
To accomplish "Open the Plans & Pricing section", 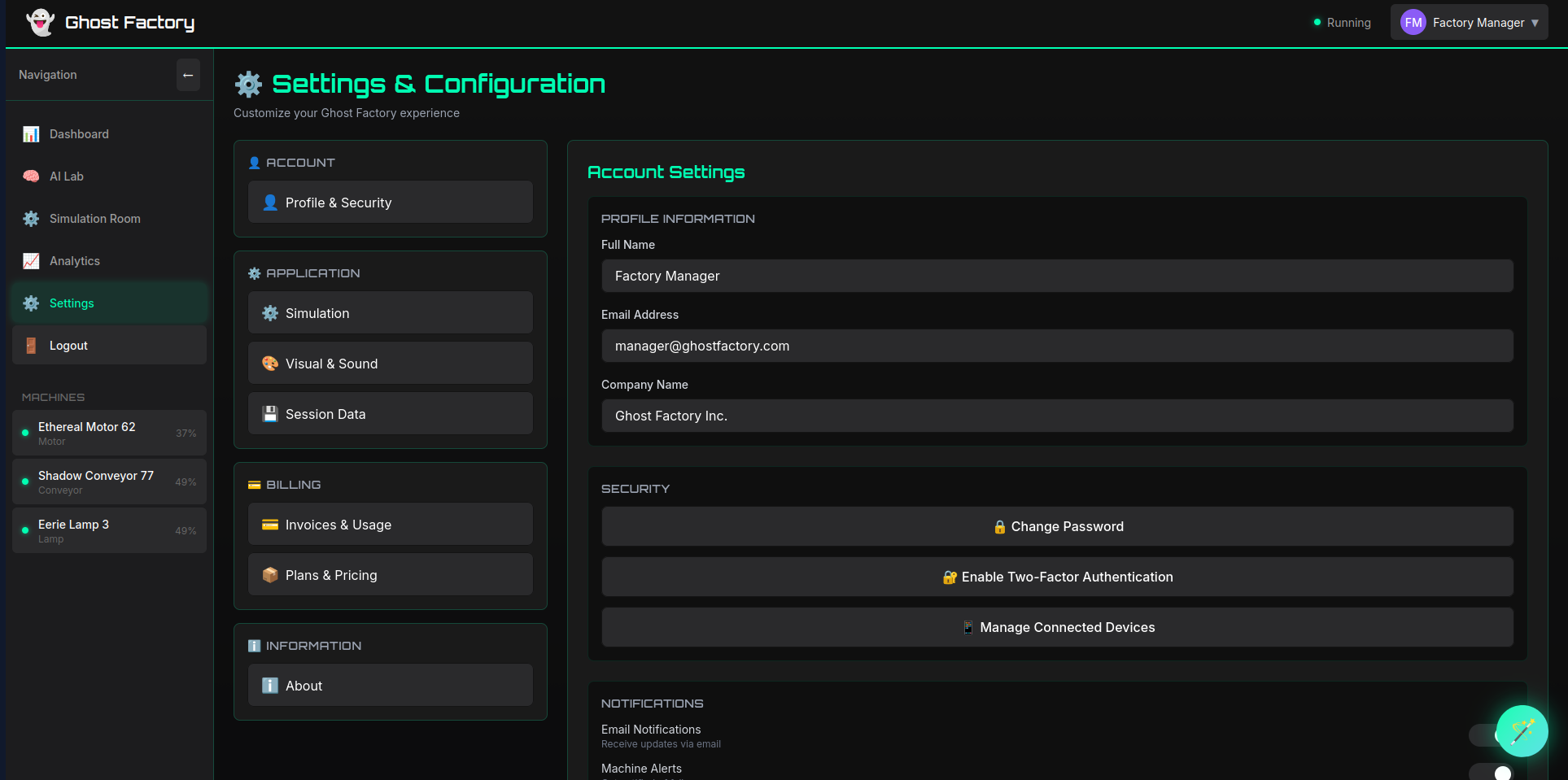I will pyautogui.click(x=391, y=575).
